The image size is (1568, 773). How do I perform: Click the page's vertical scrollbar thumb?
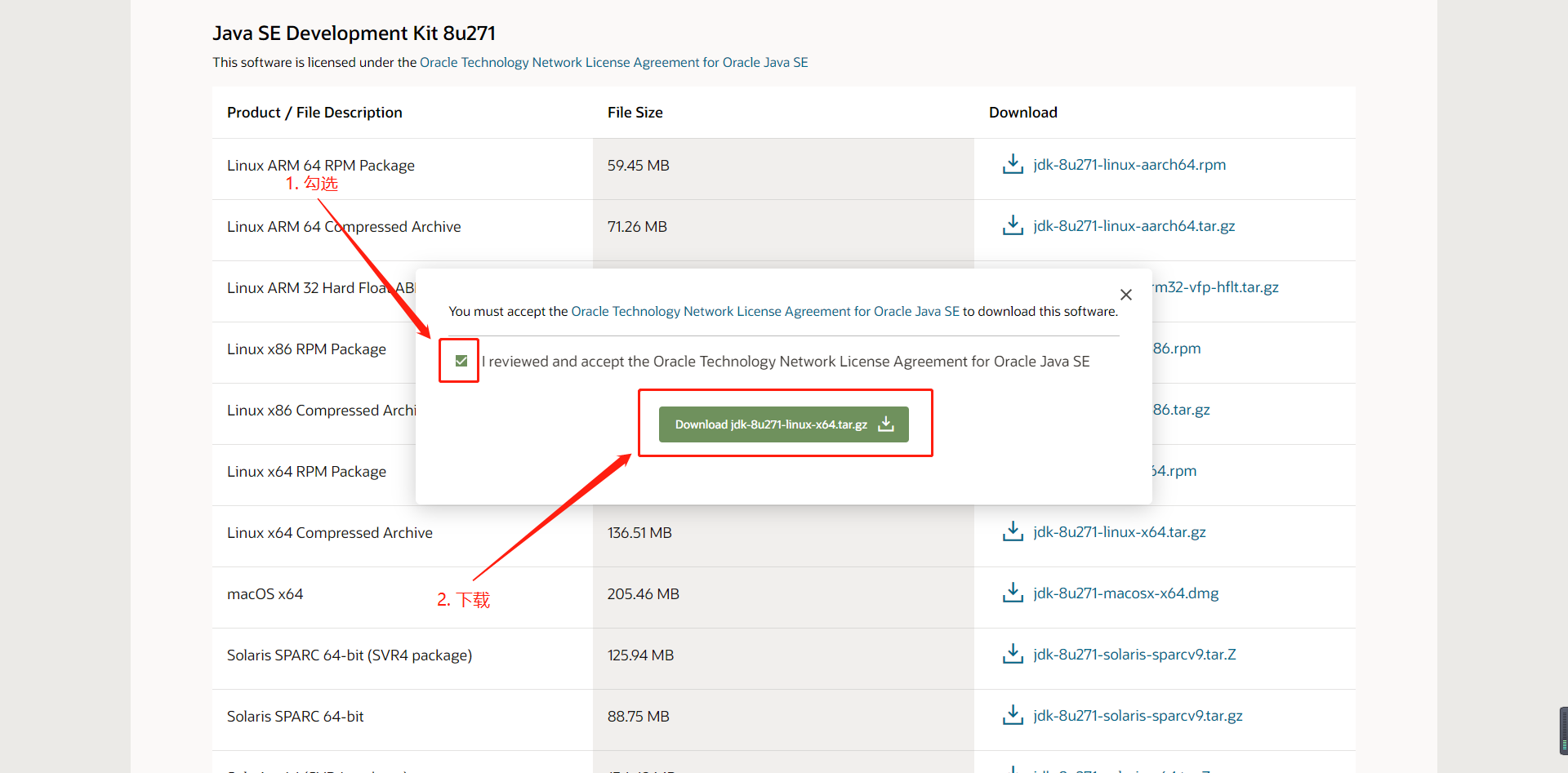(1563, 731)
